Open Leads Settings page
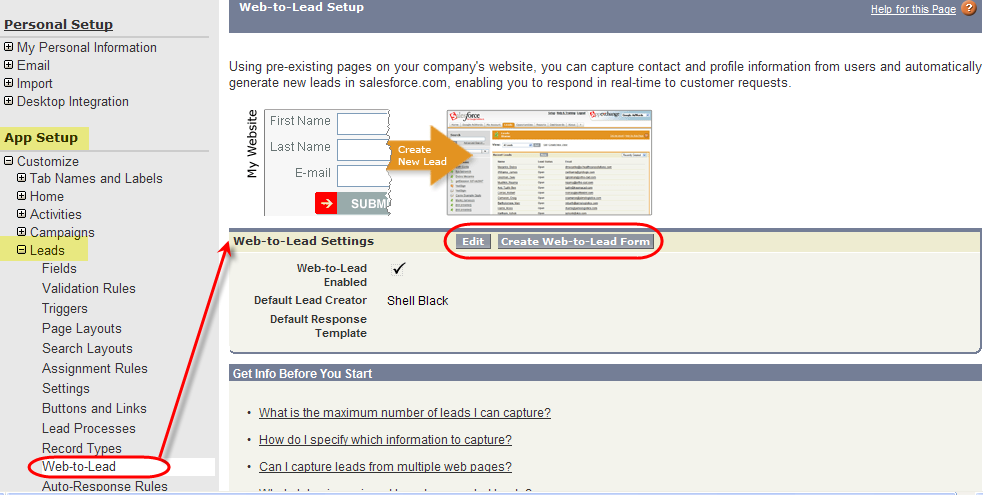This screenshot has width=983, height=495. coord(66,388)
